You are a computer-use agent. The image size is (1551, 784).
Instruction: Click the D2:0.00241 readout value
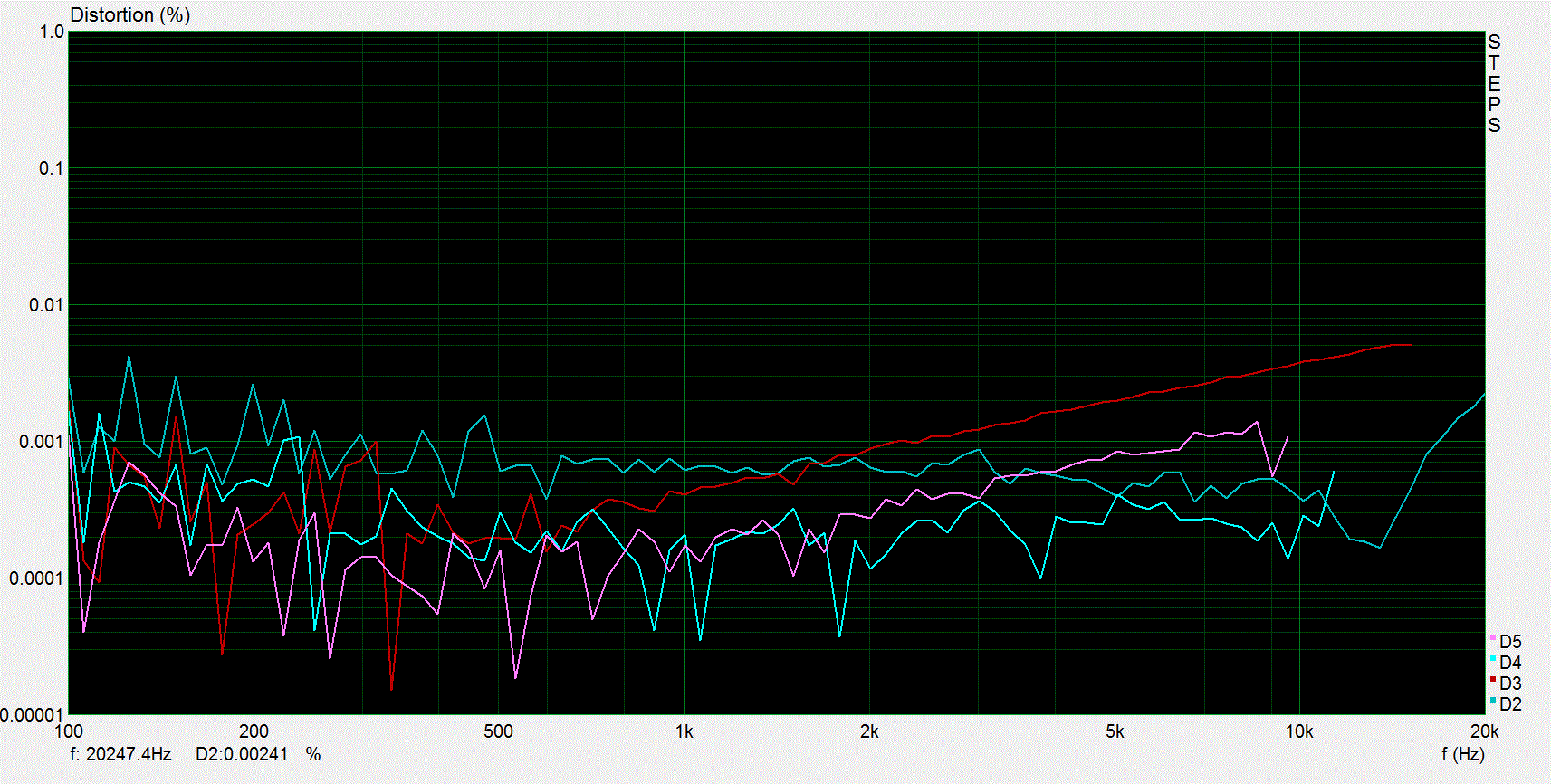point(242,754)
